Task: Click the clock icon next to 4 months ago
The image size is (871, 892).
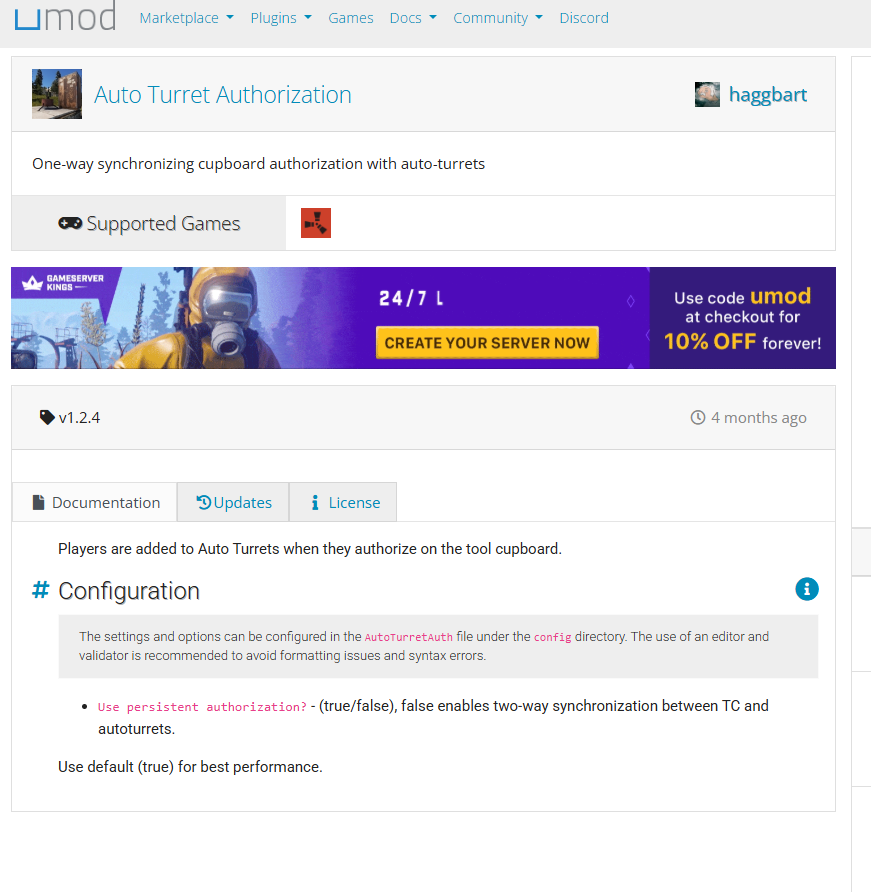Action: 698,418
